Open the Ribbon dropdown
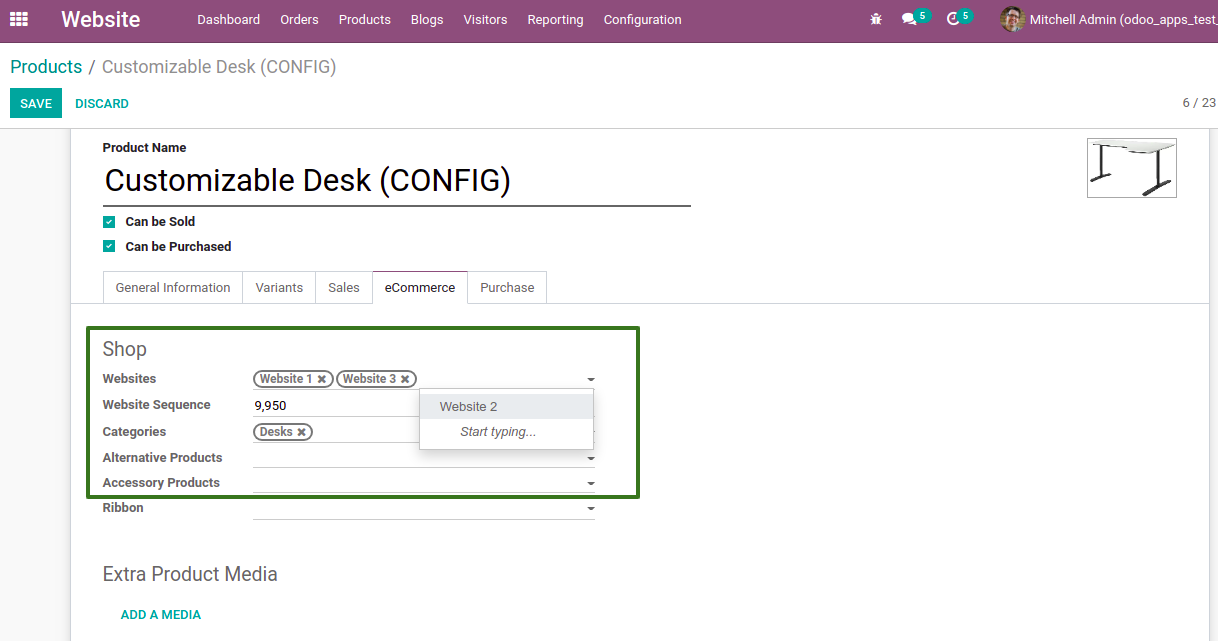This screenshot has height=641, width=1218. point(591,509)
